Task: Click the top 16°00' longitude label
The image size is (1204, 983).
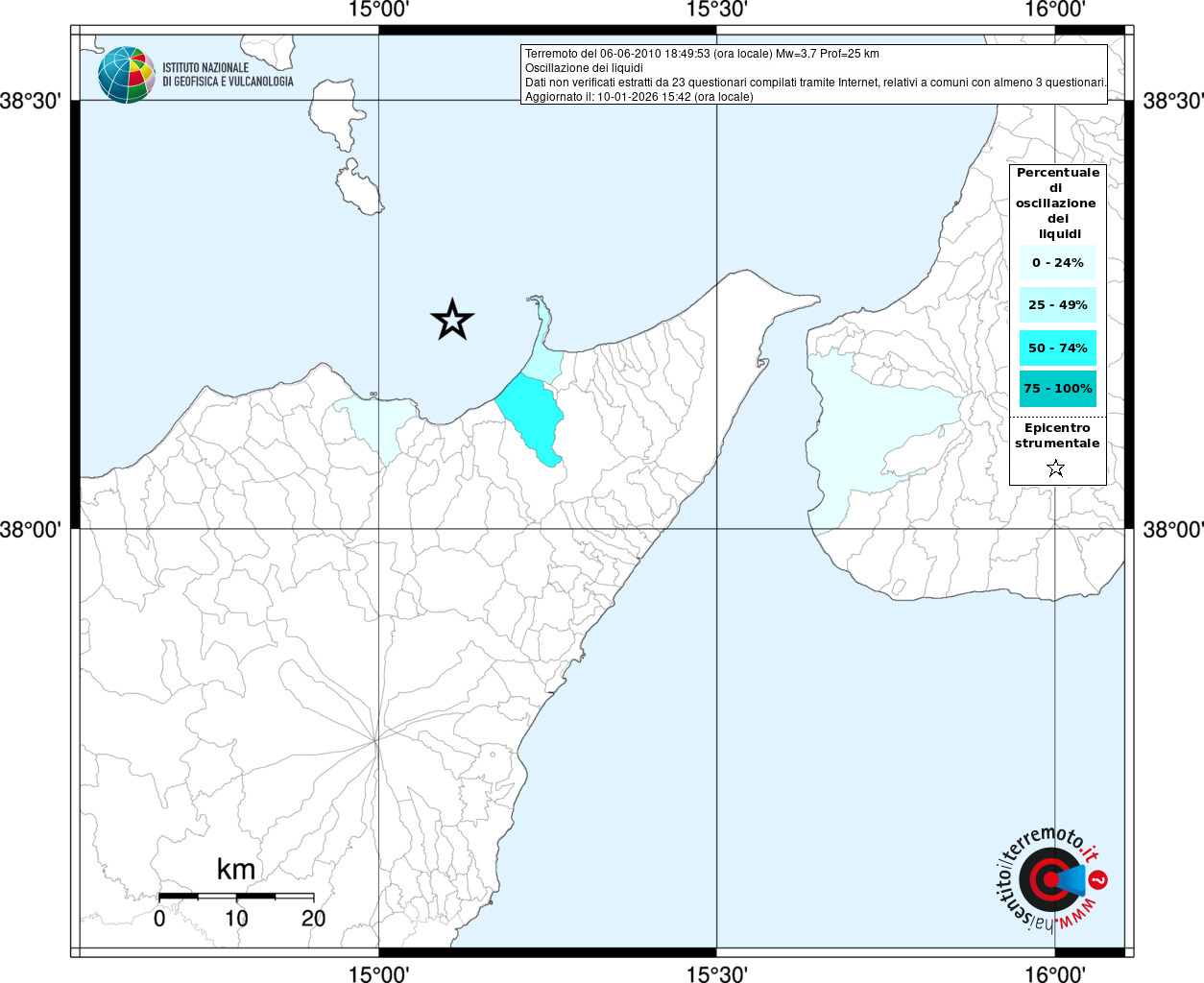Action: point(1054,10)
